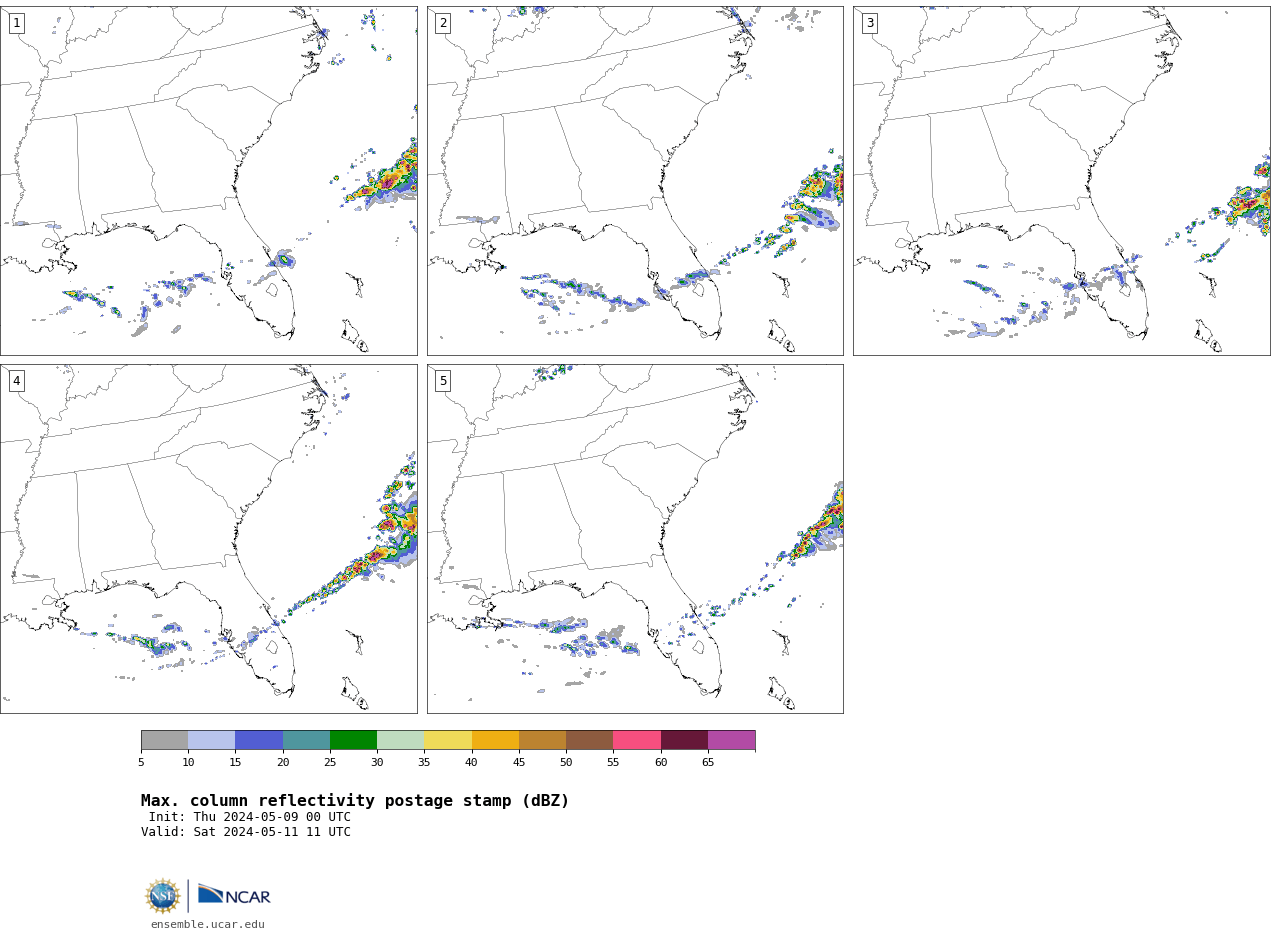Click the colorbar tick label 35

(424, 763)
